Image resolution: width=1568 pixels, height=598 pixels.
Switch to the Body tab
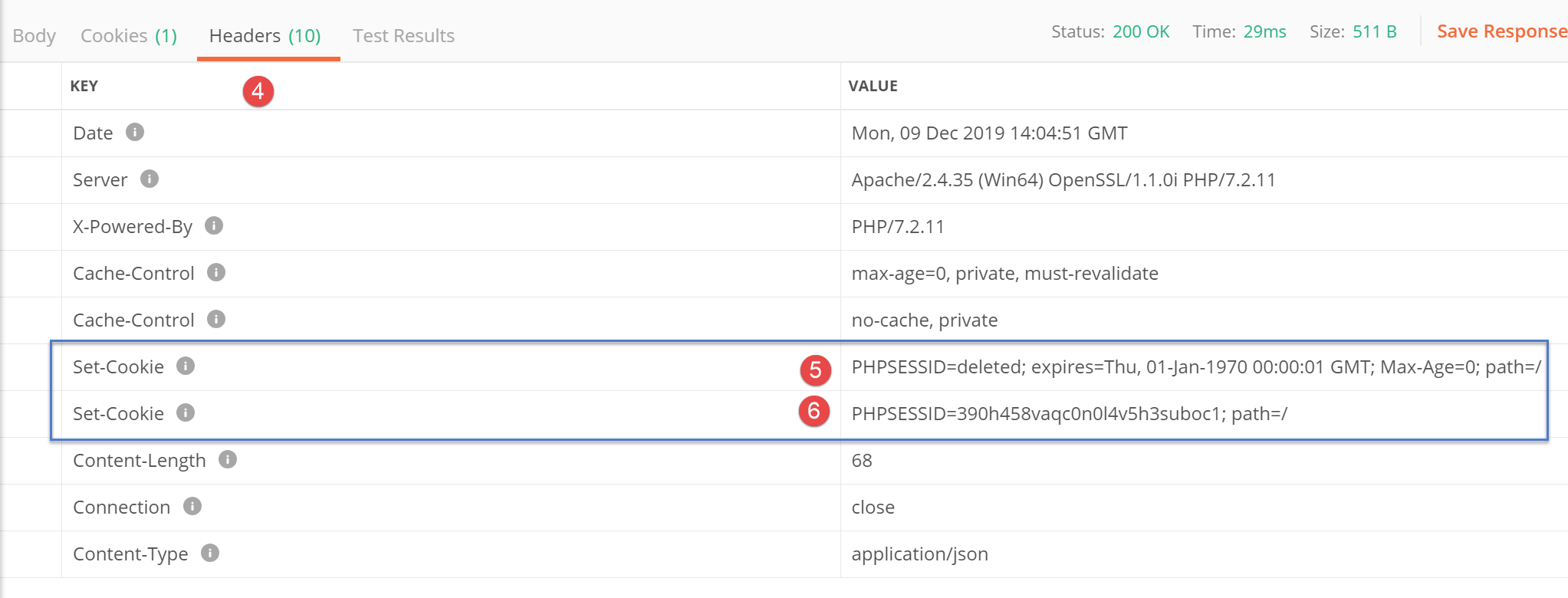(x=35, y=36)
